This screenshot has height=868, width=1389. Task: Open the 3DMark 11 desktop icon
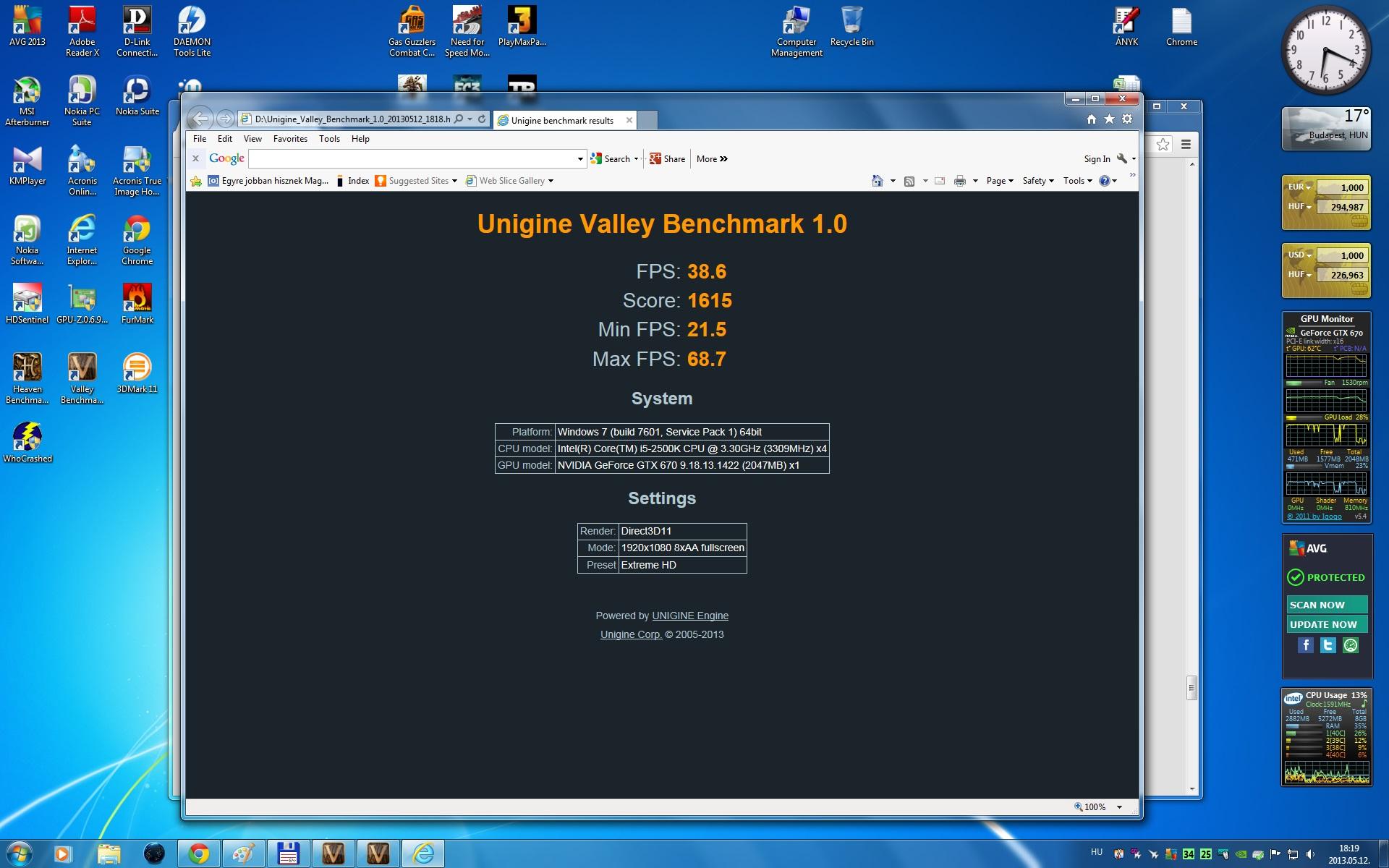(x=137, y=373)
